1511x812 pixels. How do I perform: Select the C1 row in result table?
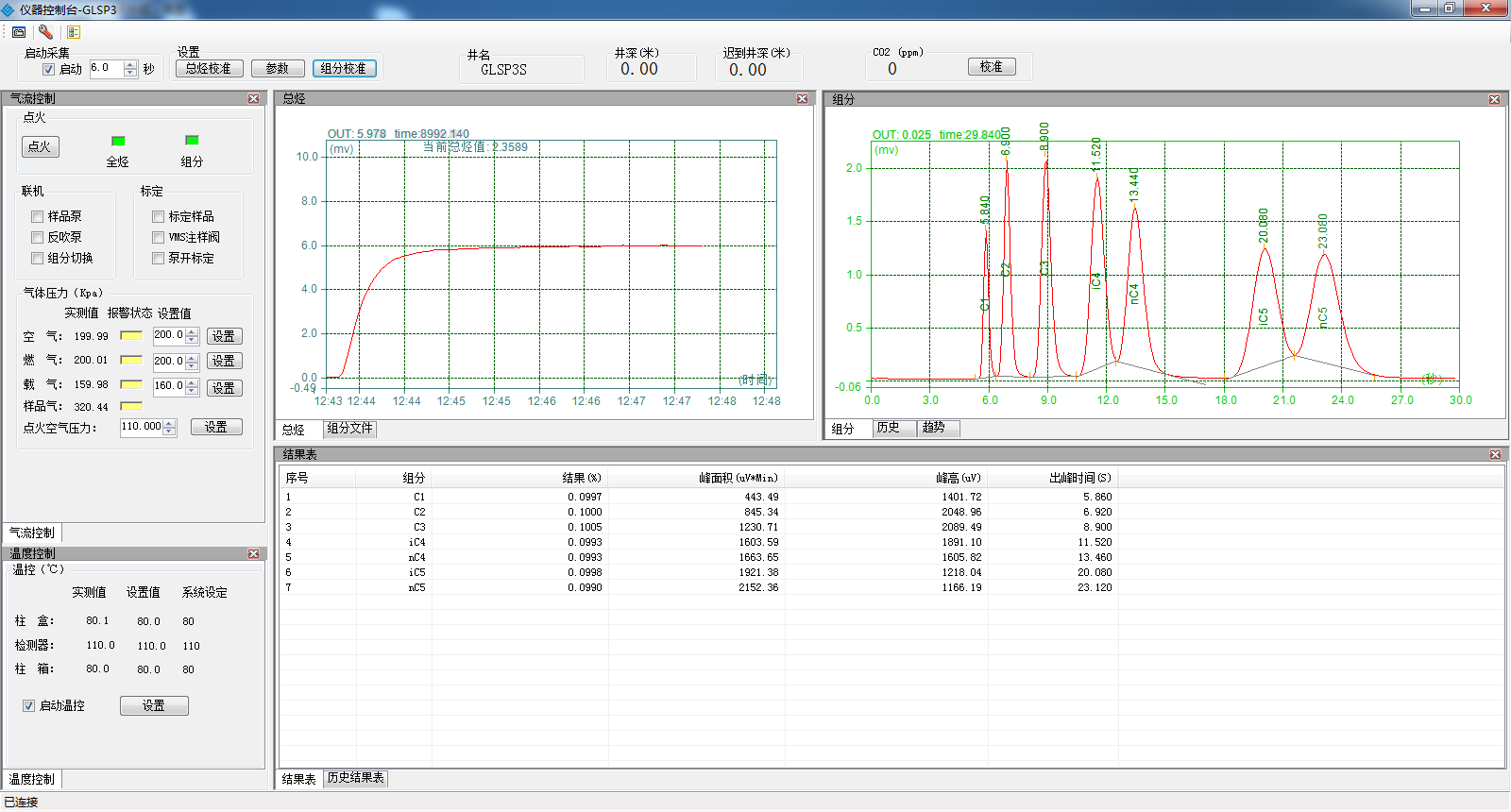[891, 497]
